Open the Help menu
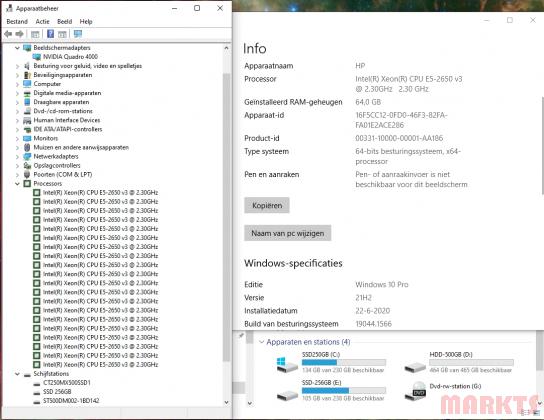Screen dimensions: 544x420 [x=86, y=22]
